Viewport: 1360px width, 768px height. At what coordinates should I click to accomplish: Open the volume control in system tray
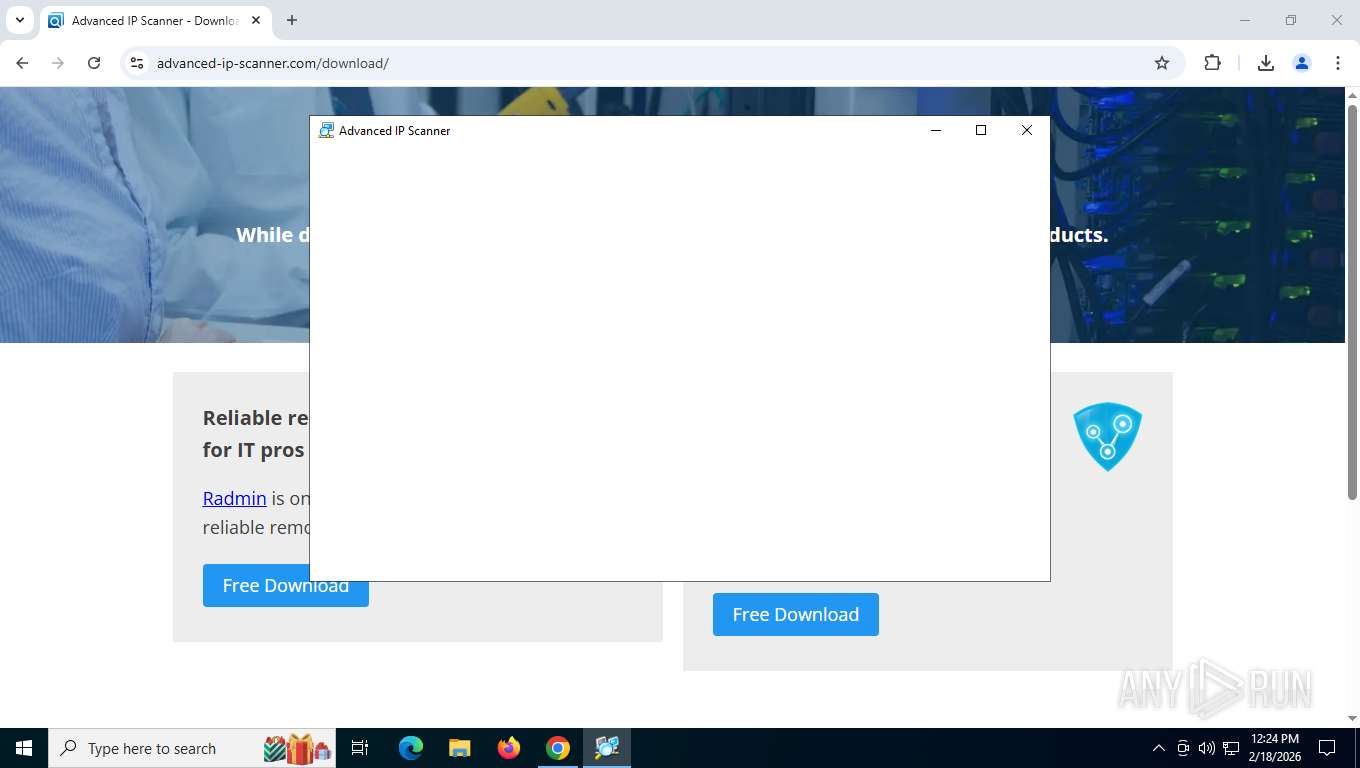[1206, 748]
